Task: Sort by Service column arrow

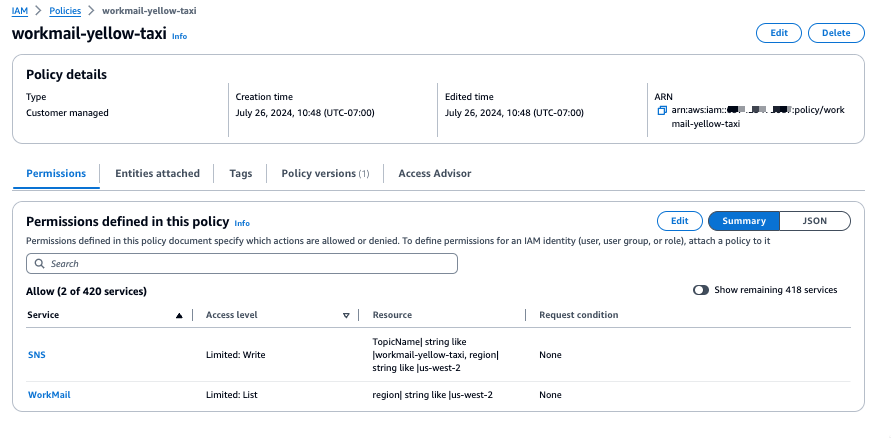Action: (x=179, y=315)
